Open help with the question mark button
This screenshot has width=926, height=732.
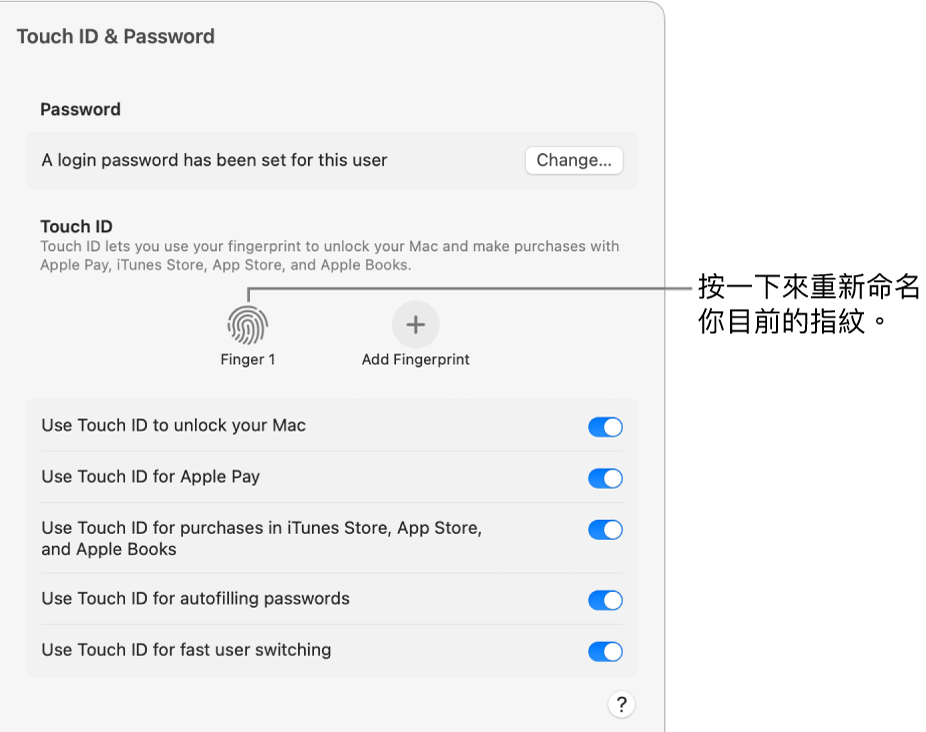[621, 704]
